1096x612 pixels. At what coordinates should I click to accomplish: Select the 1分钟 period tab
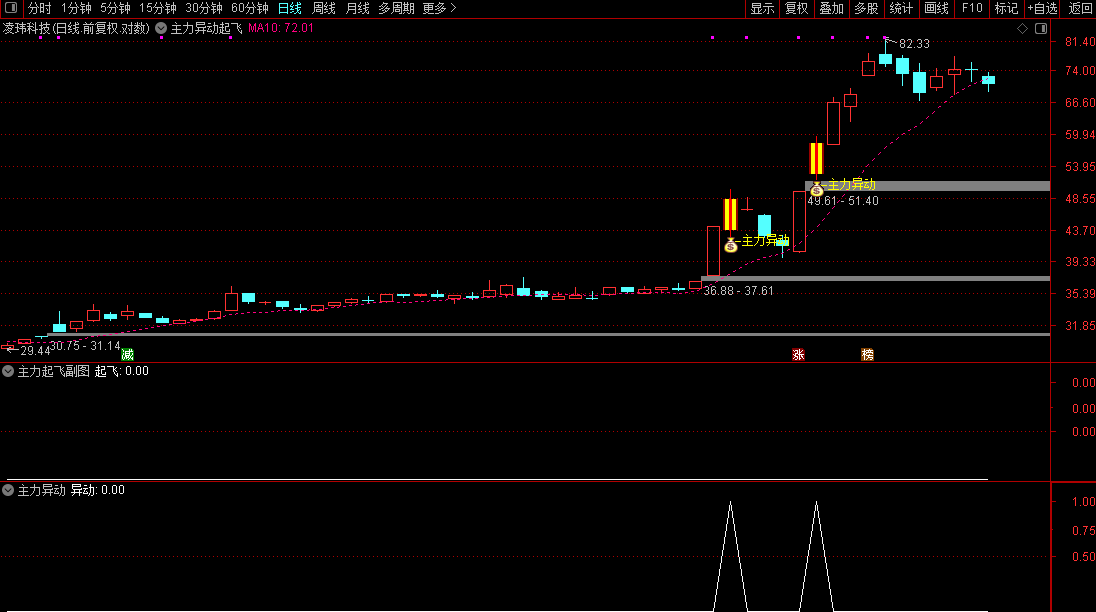[75, 8]
